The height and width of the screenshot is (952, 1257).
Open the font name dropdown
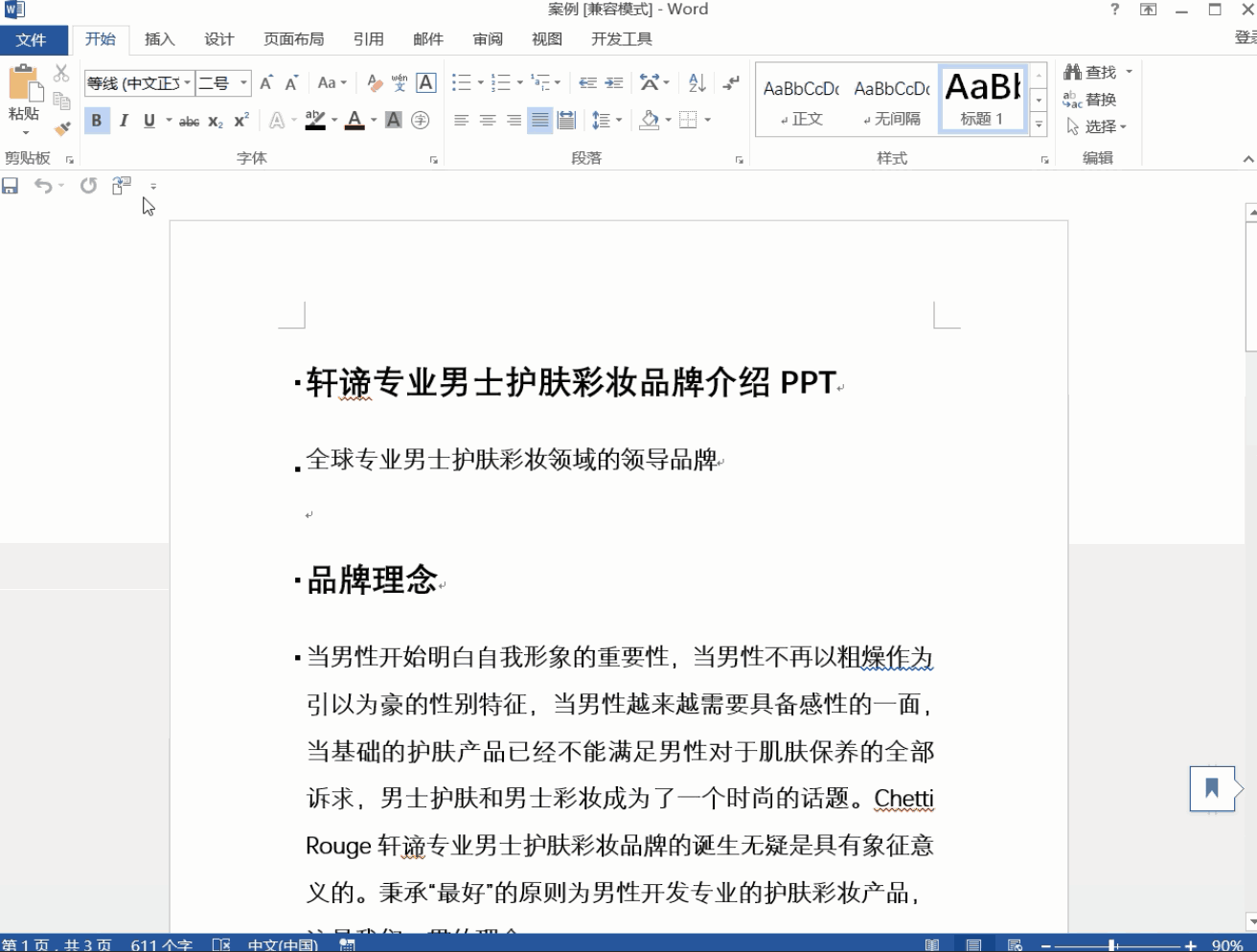(185, 82)
